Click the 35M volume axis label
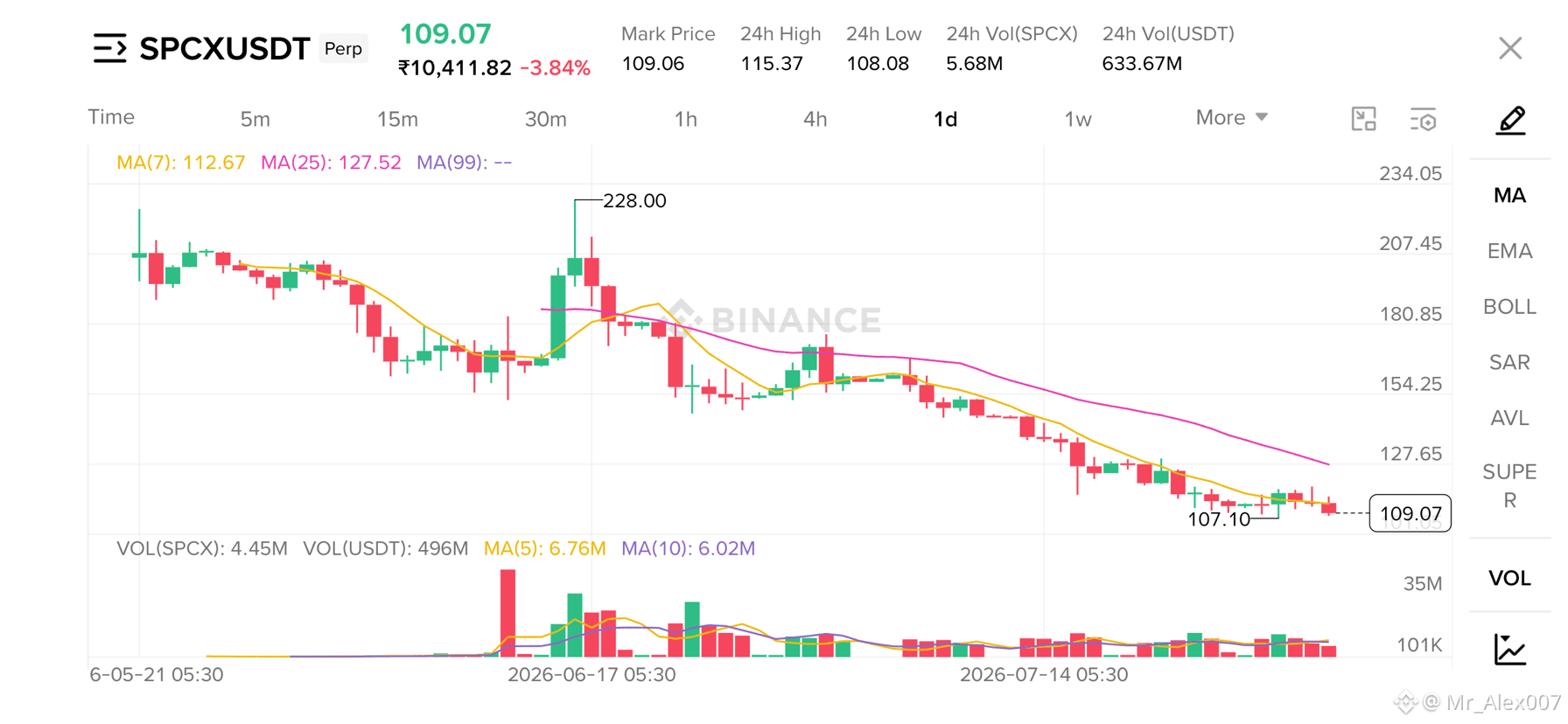 tap(1423, 584)
